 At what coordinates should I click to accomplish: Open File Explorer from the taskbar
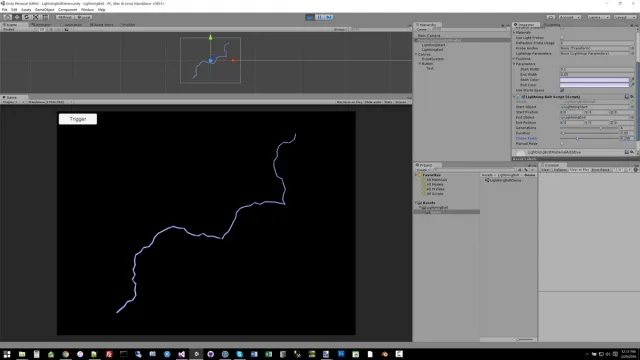point(22,354)
